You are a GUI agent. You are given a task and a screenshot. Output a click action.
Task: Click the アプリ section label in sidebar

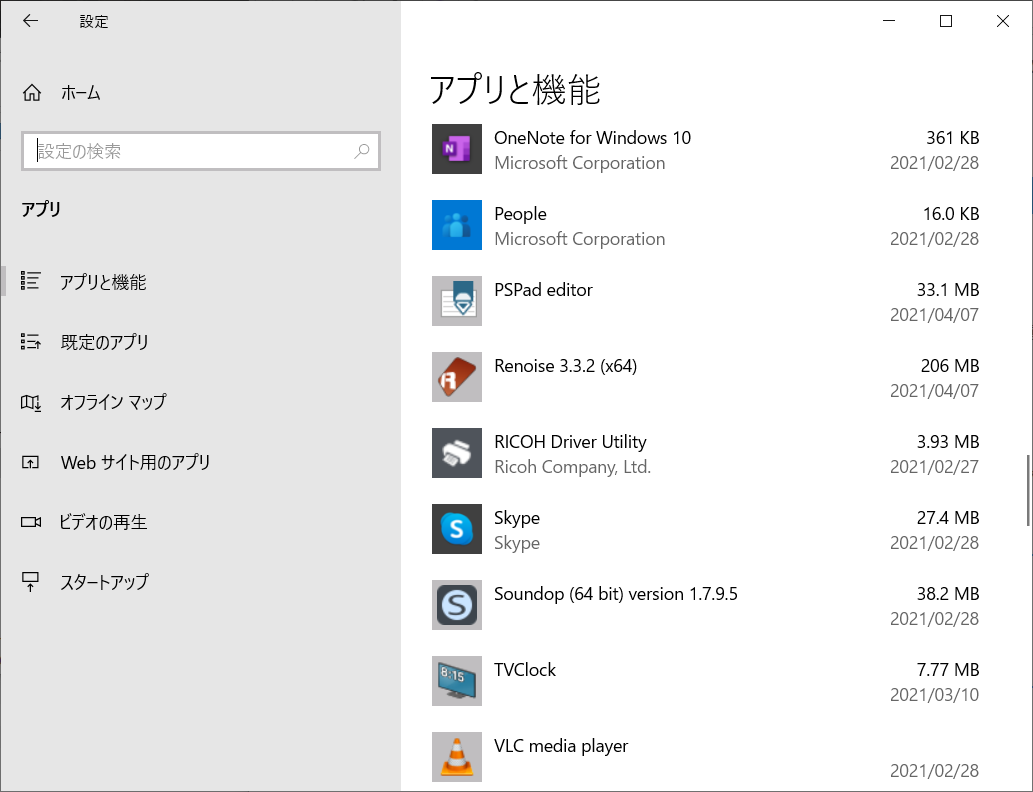[x=41, y=209]
